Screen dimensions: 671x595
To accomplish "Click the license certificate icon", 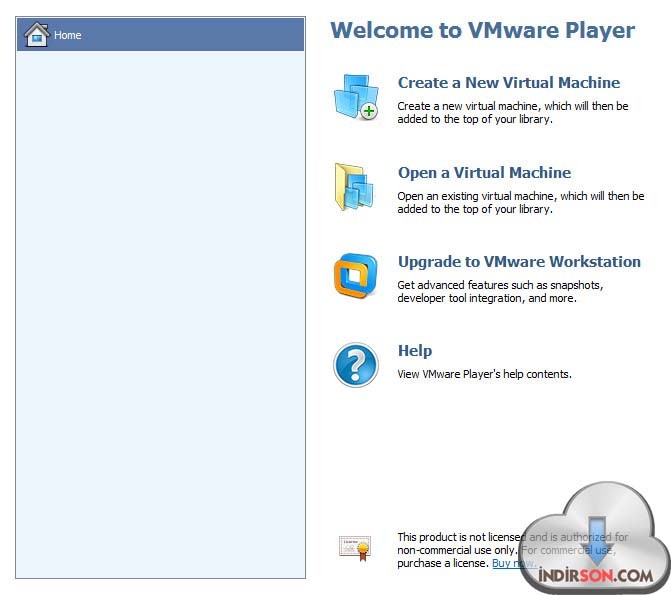I will point(355,548).
